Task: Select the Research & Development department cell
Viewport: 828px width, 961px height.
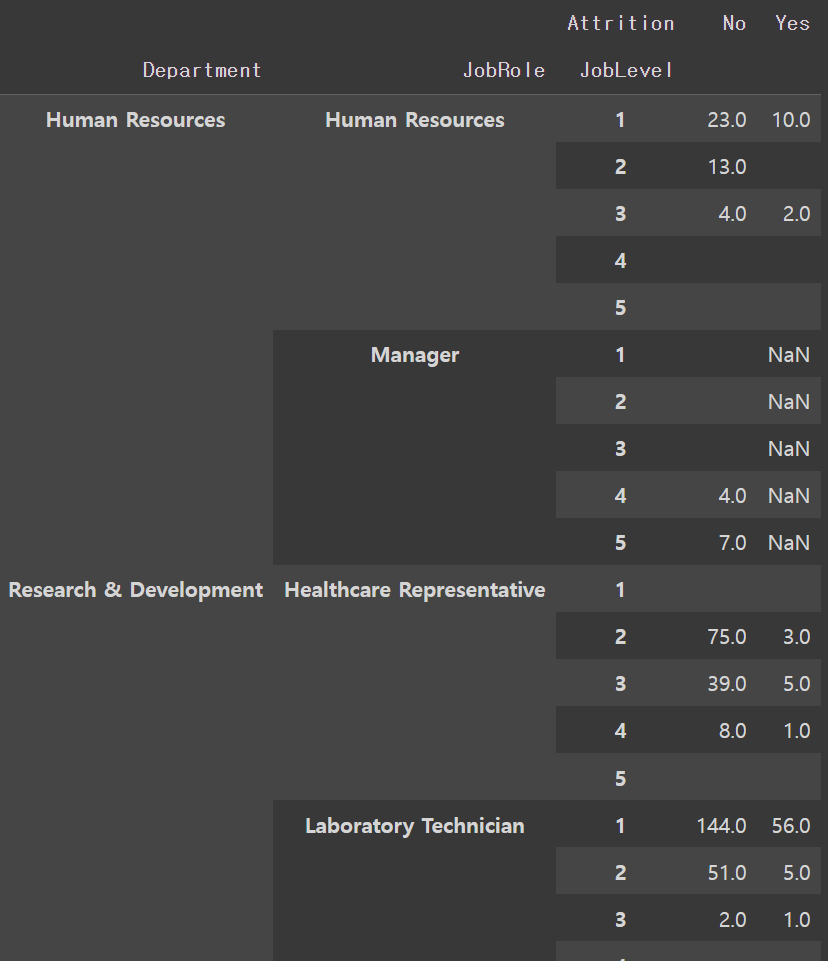Action: (x=135, y=590)
